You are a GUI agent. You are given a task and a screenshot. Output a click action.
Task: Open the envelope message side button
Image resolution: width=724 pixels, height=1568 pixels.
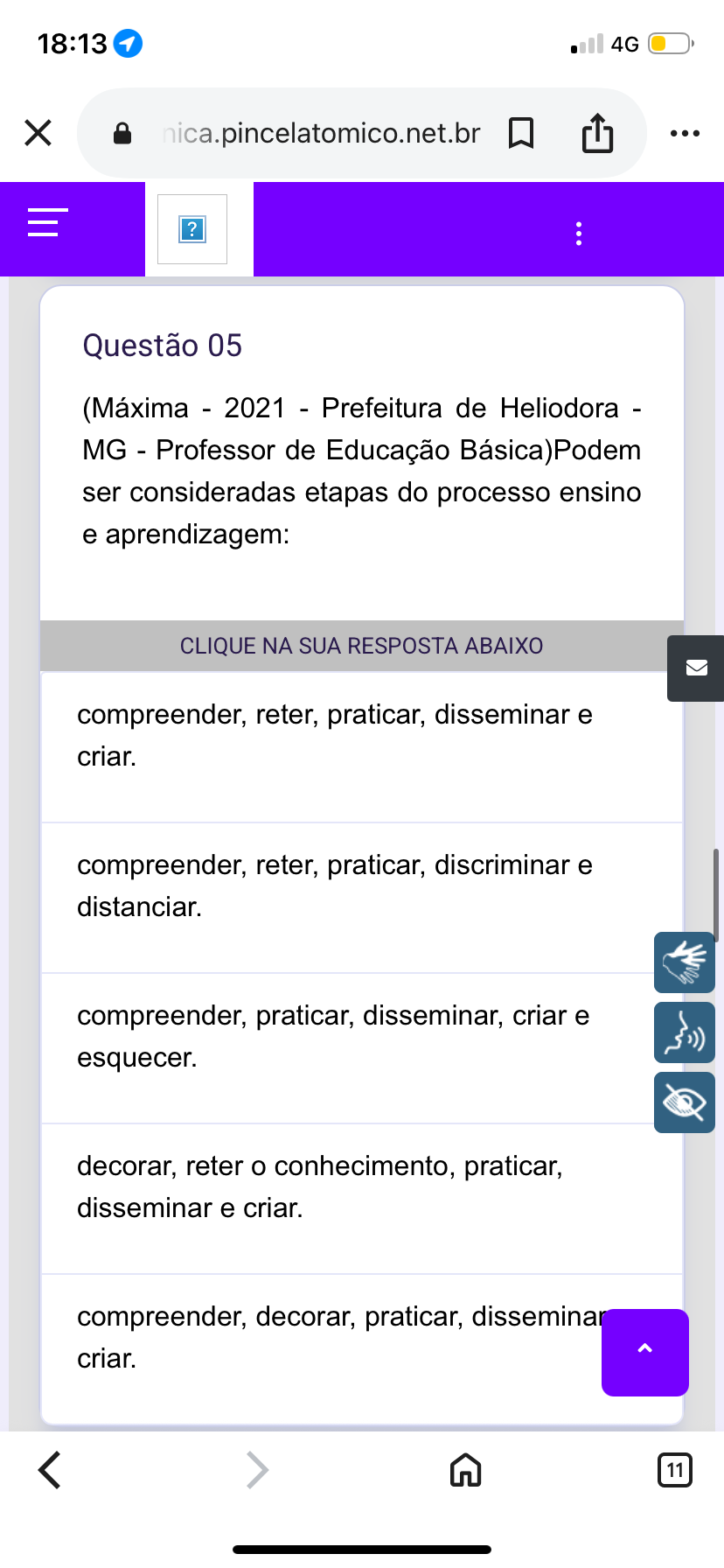click(696, 668)
